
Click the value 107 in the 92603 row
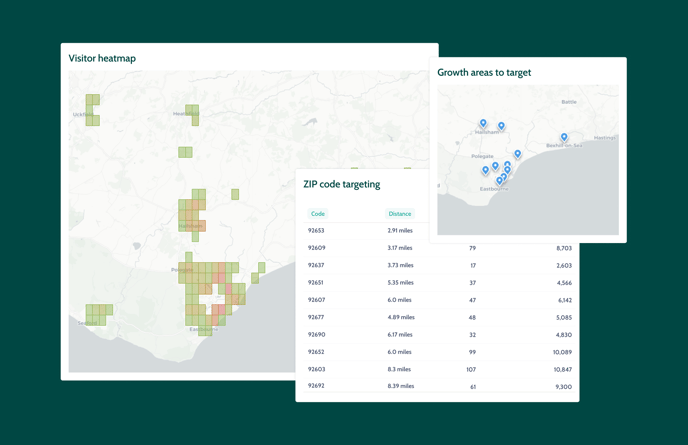[x=471, y=370]
